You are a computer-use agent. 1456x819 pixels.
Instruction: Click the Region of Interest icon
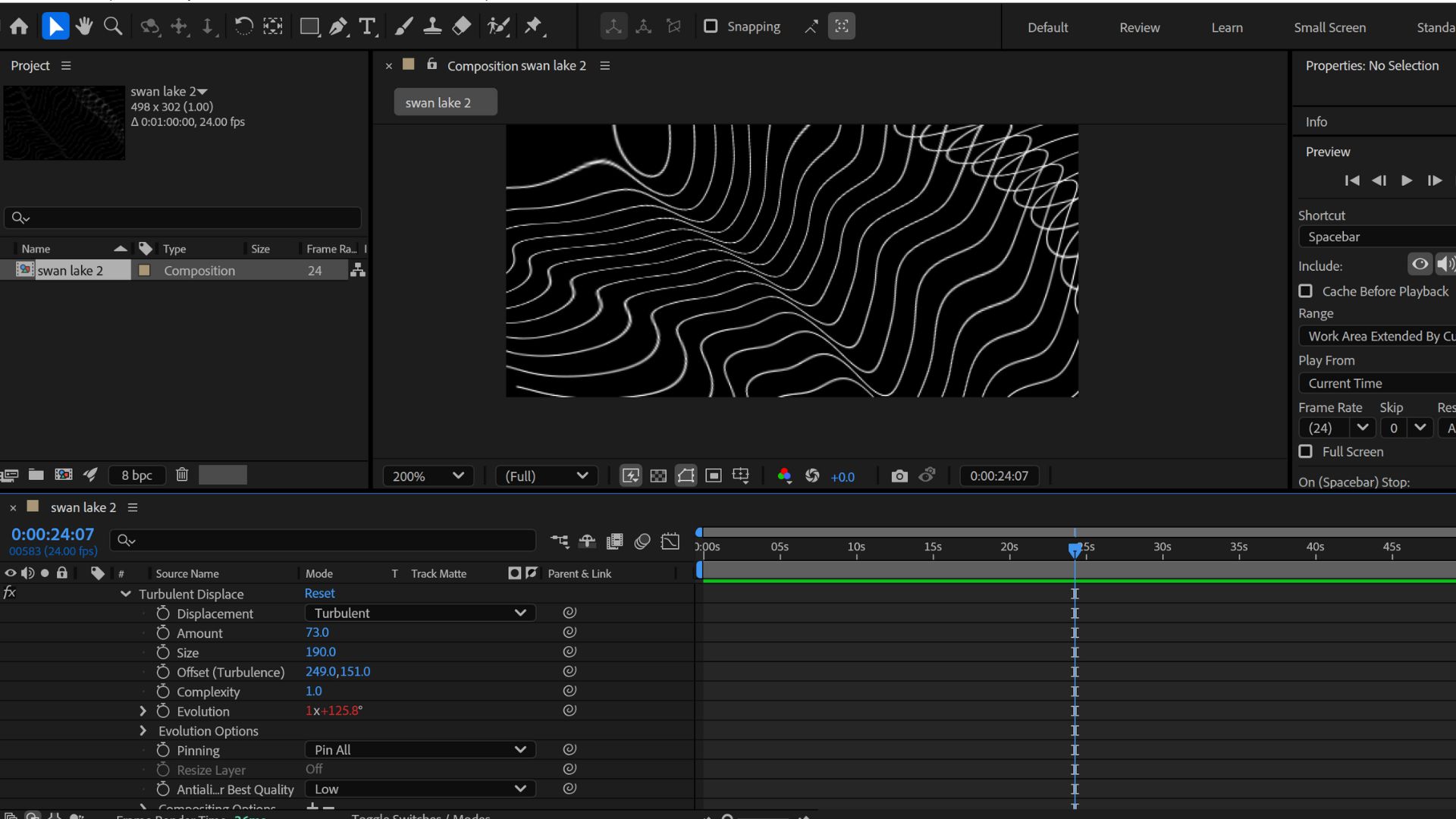tap(713, 475)
